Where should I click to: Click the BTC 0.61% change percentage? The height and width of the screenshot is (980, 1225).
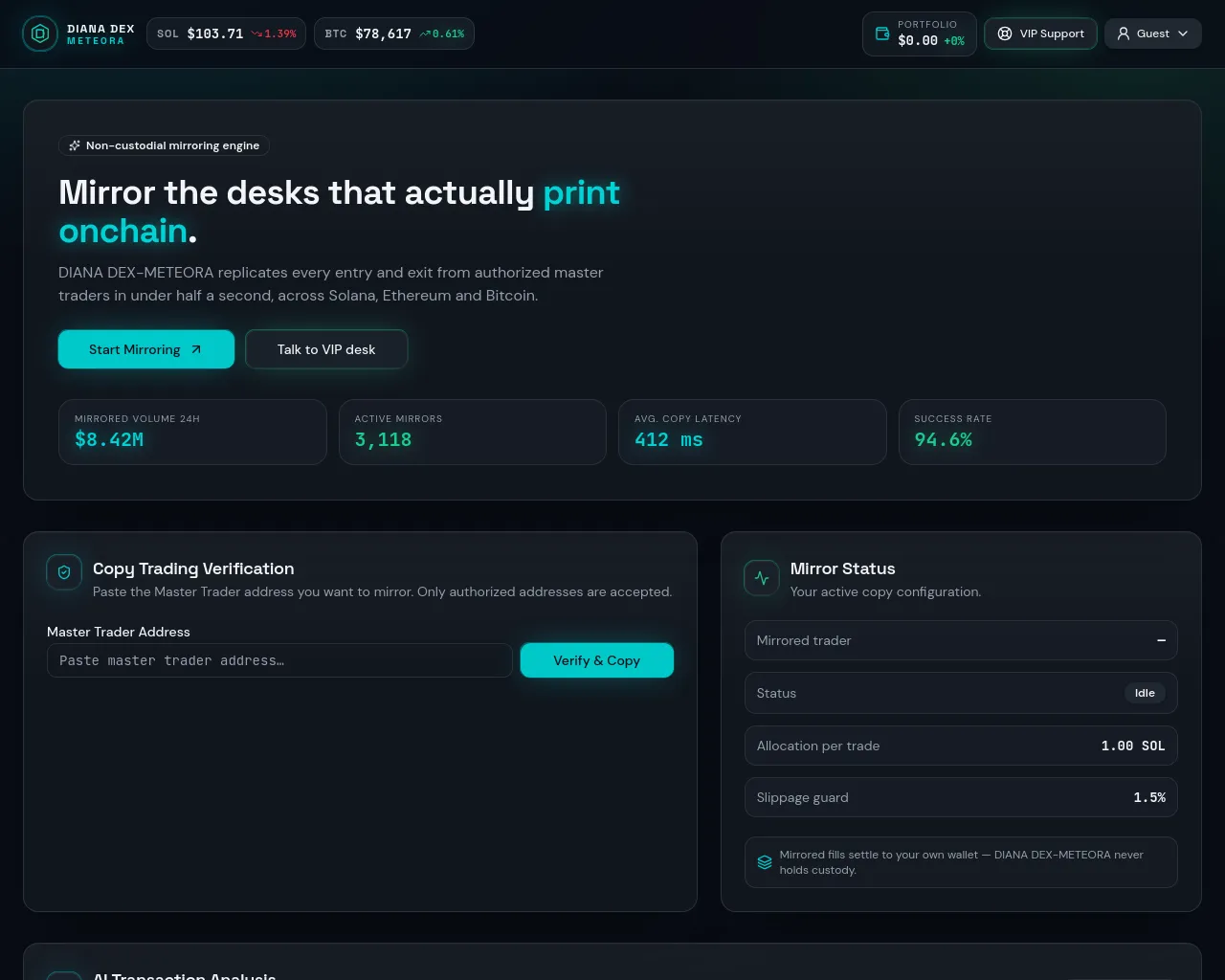(x=448, y=33)
